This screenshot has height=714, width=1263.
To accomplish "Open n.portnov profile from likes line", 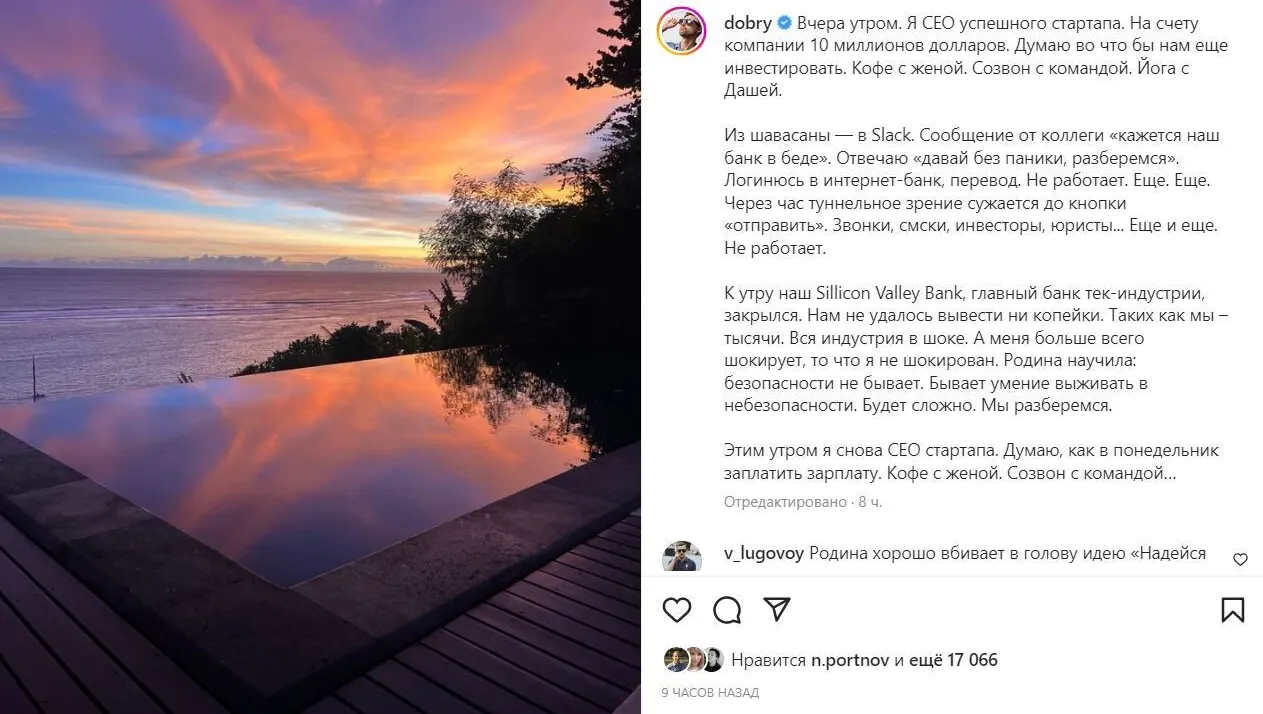I will 850,660.
